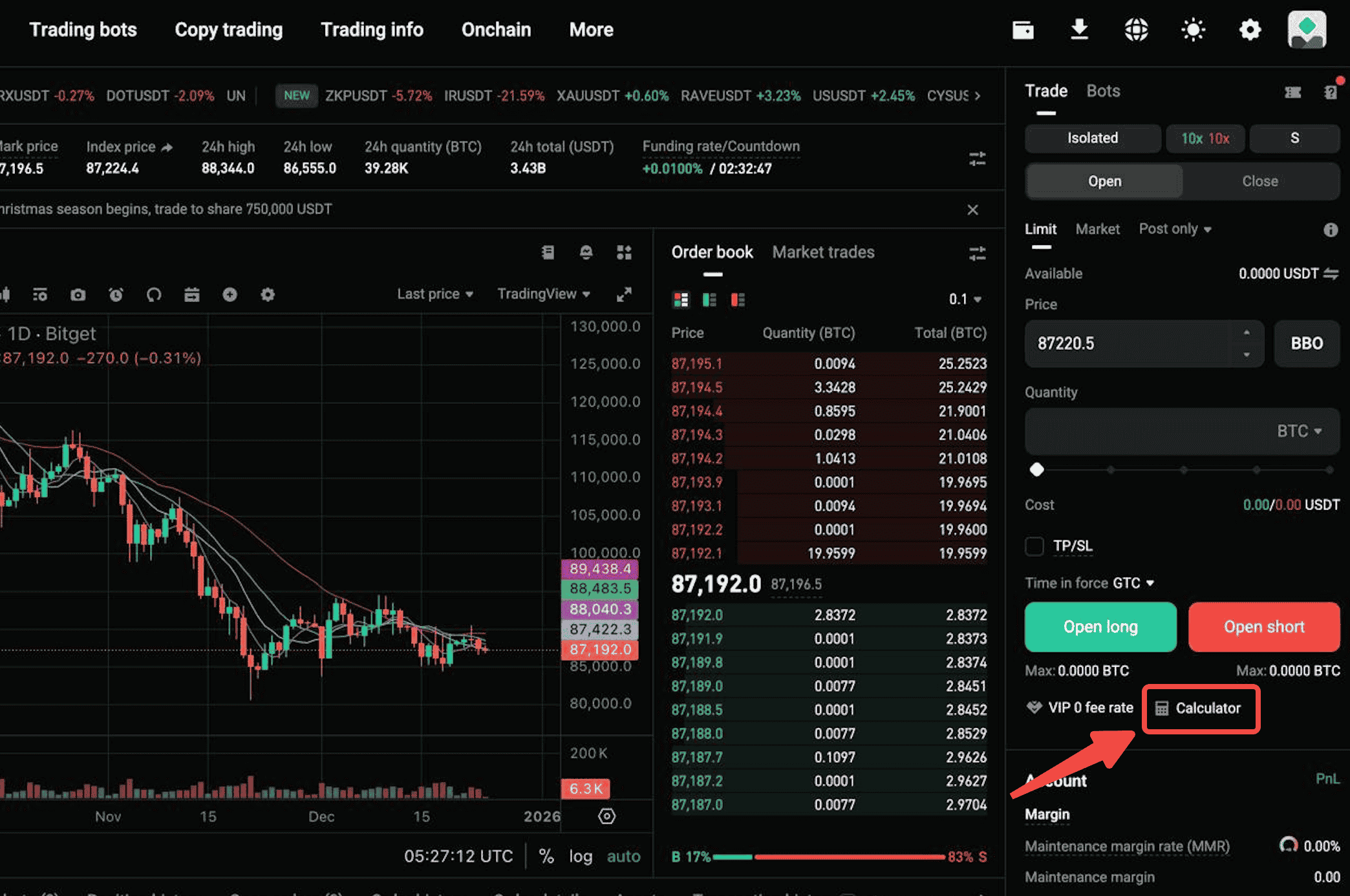Click the BBO price button
Screen dimensions: 1350x896
pyautogui.click(x=1306, y=343)
